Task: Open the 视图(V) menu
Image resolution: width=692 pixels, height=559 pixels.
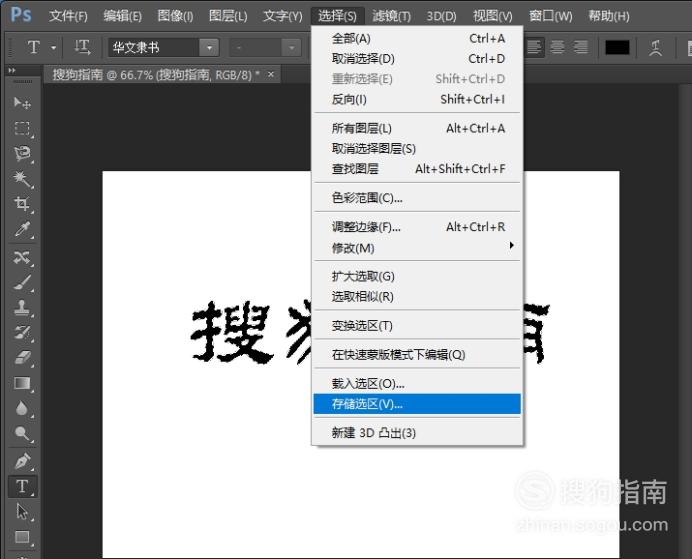Action: pos(493,16)
